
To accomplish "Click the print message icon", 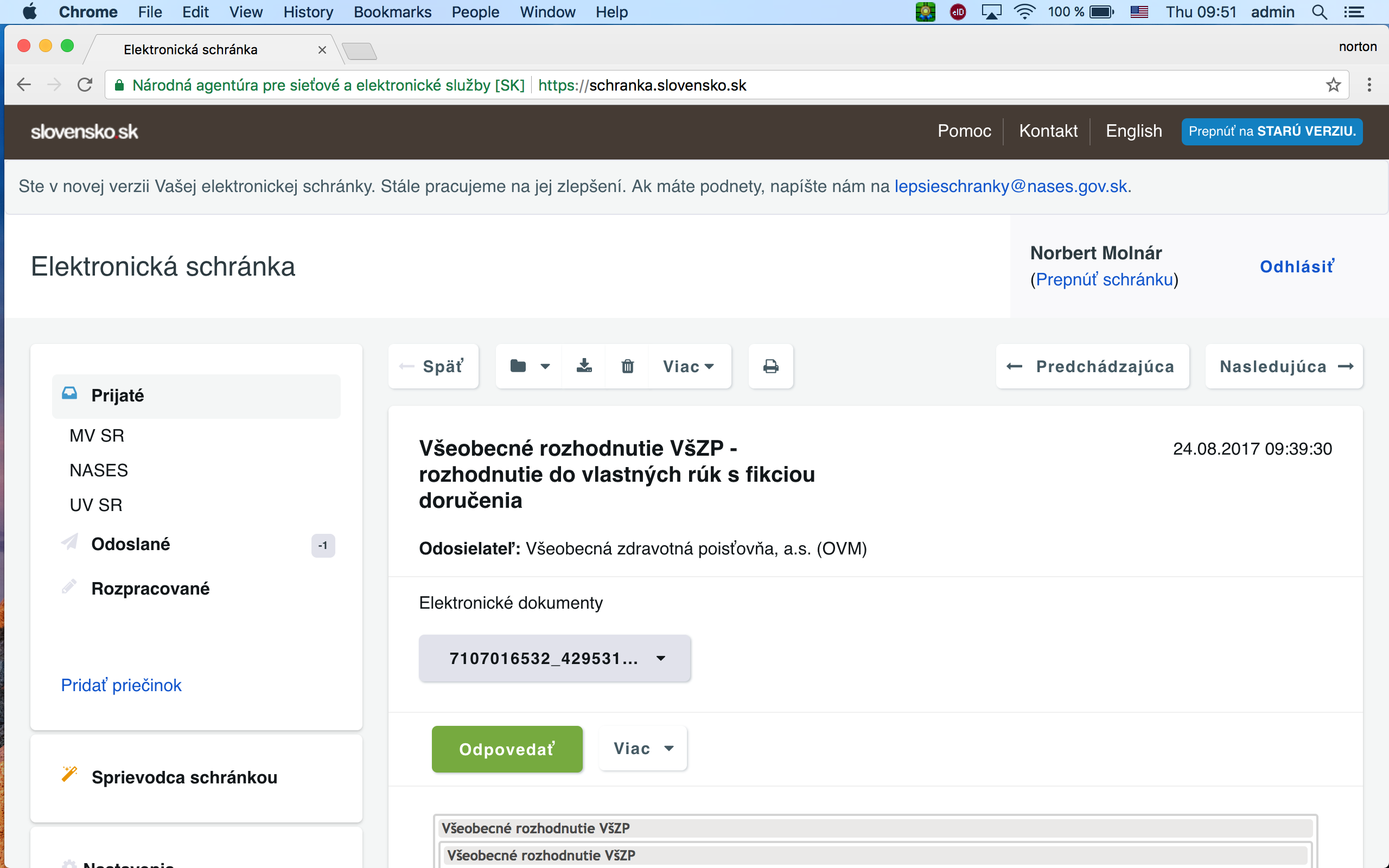I will coord(770,366).
